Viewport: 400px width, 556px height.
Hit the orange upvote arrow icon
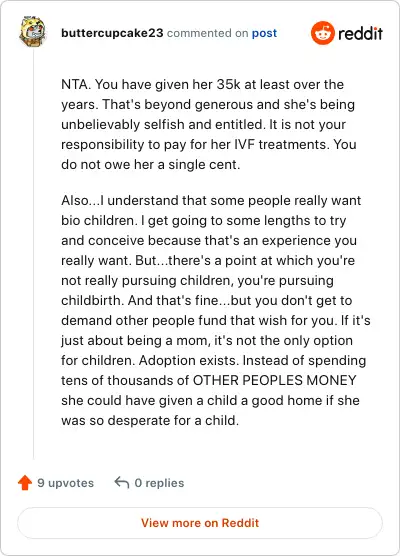click(x=25, y=483)
